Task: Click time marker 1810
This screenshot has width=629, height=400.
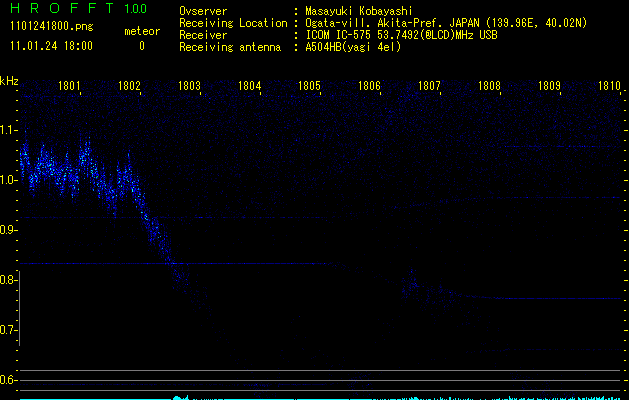Action: [609, 86]
